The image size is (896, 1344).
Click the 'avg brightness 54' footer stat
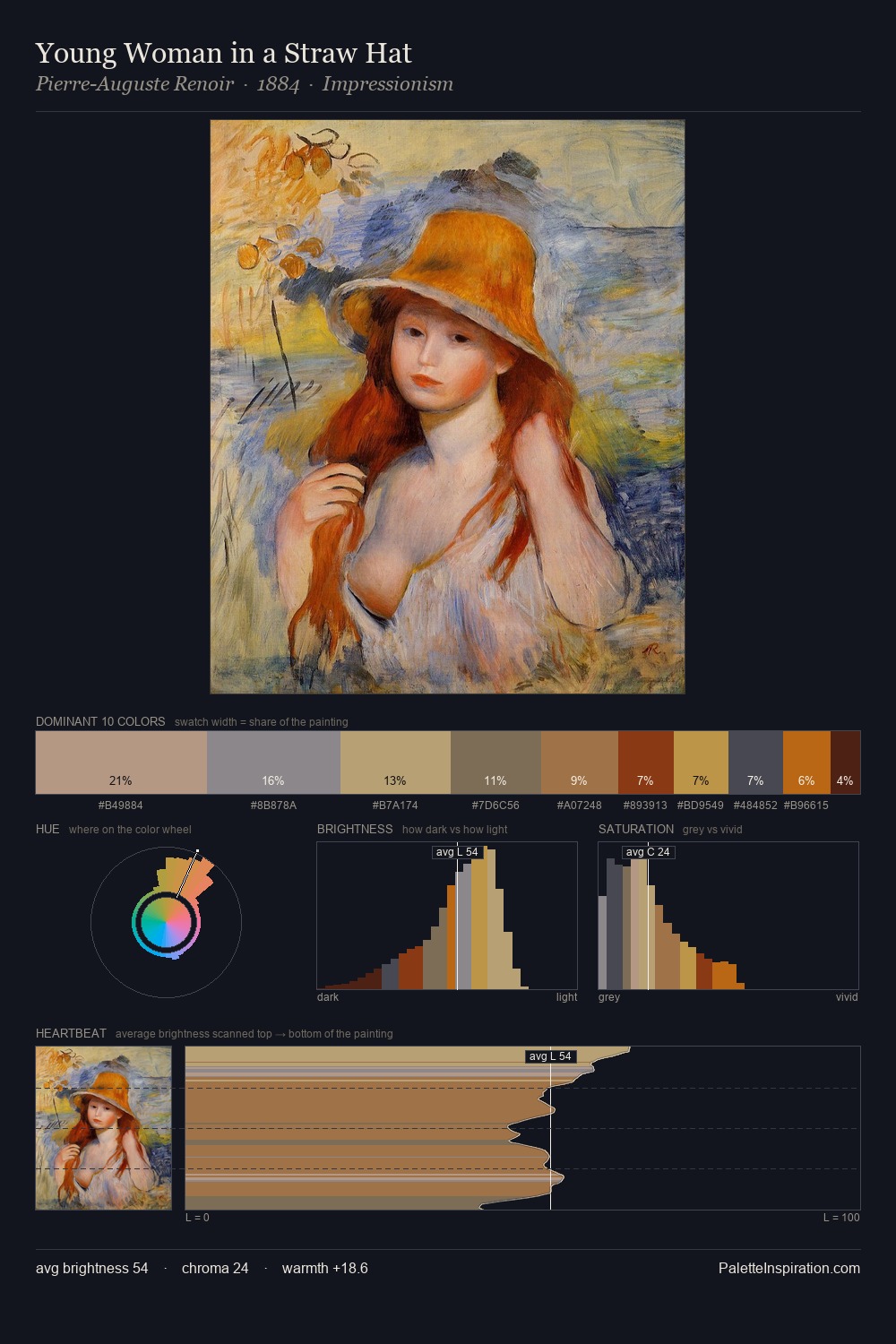(x=92, y=1268)
